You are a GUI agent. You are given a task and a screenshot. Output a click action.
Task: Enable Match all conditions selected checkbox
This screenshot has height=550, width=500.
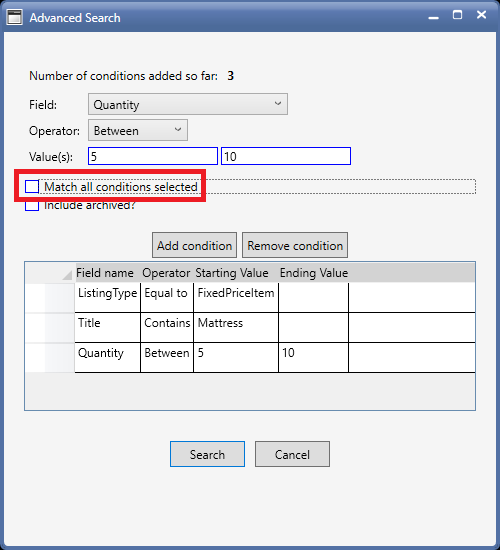pos(32,187)
